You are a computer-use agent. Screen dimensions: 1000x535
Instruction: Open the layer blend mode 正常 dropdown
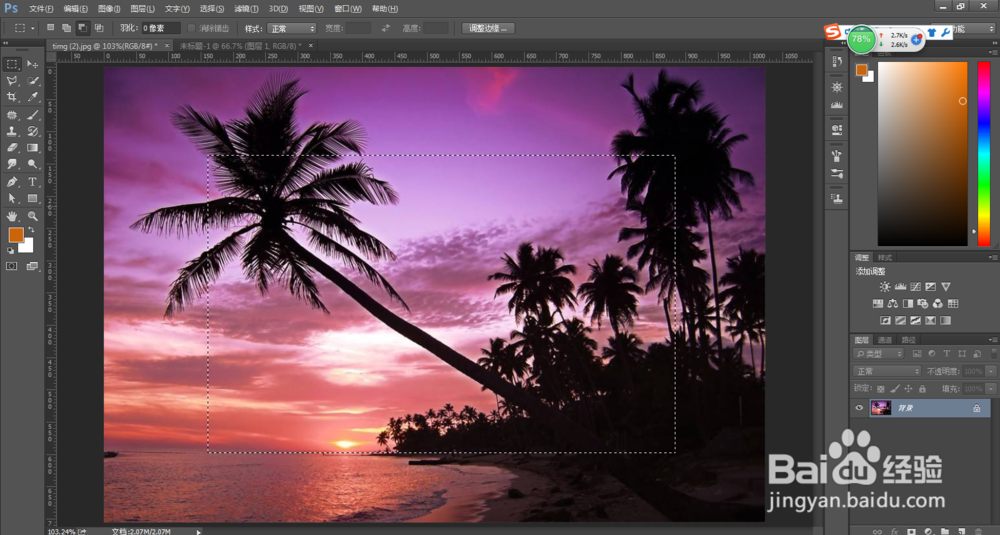pyautogui.click(x=887, y=371)
